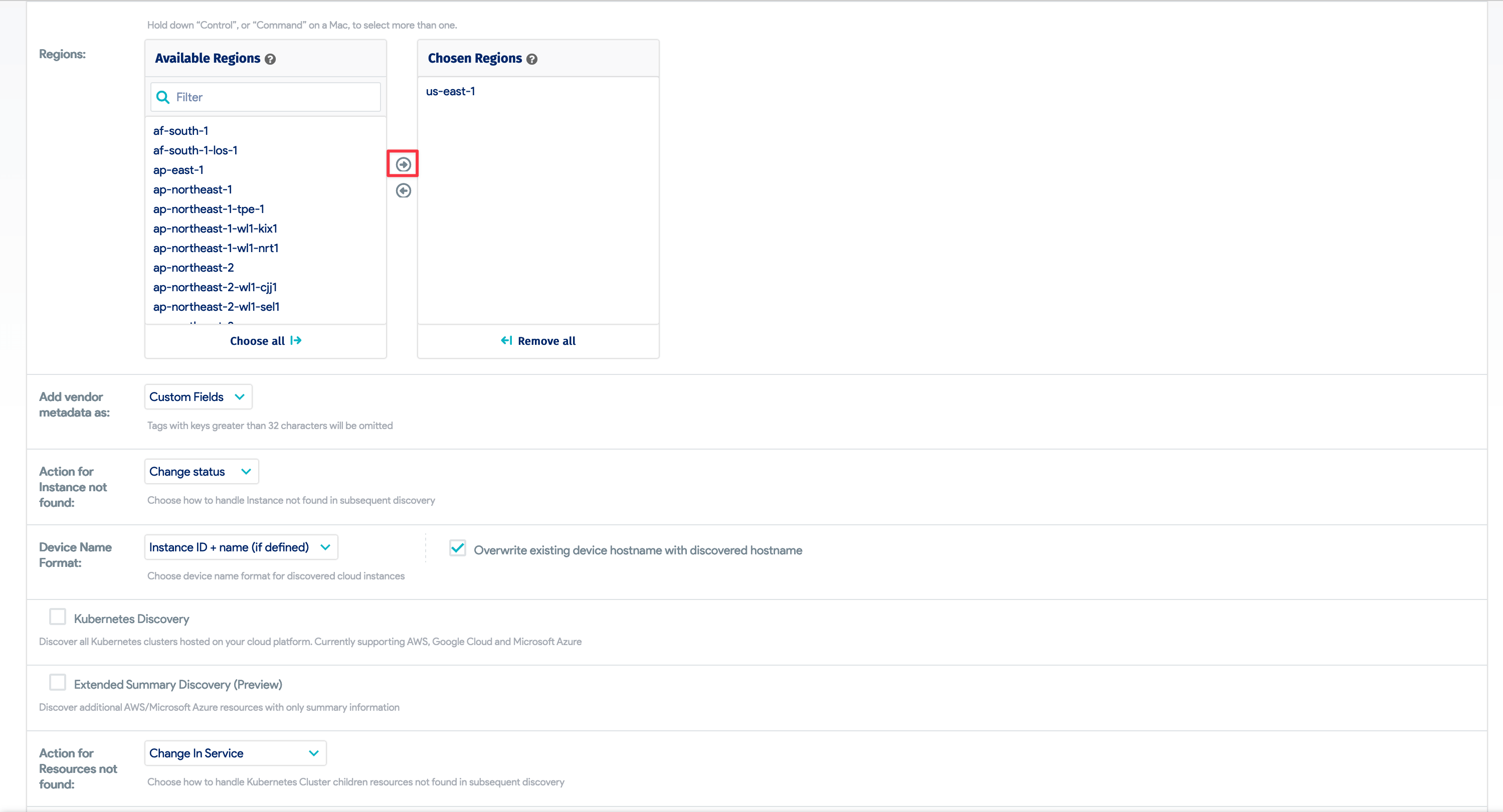Enable the Extended Summary Discovery (Preview) checkbox

click(58, 682)
